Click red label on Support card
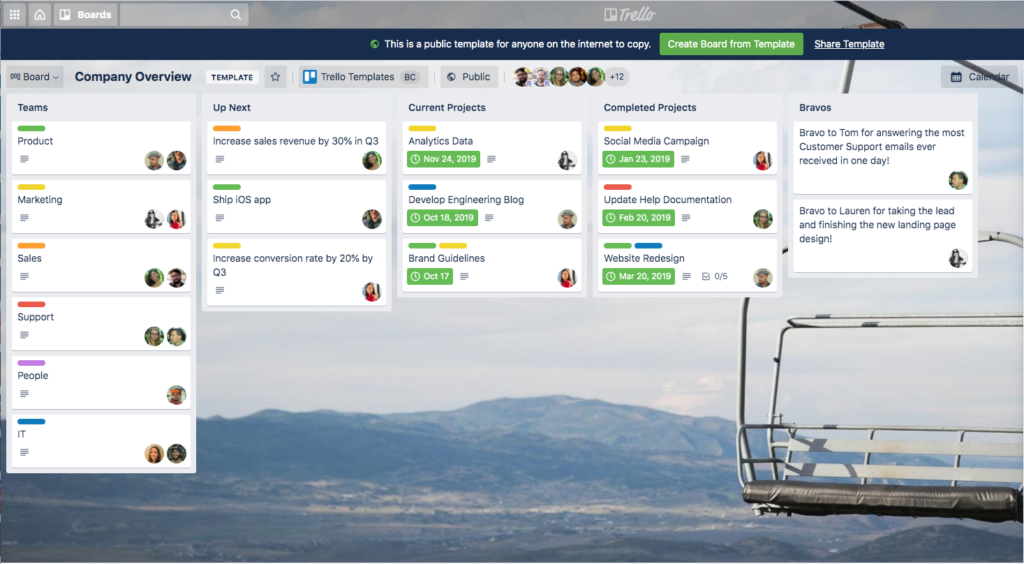The image size is (1024, 564). click(31, 304)
